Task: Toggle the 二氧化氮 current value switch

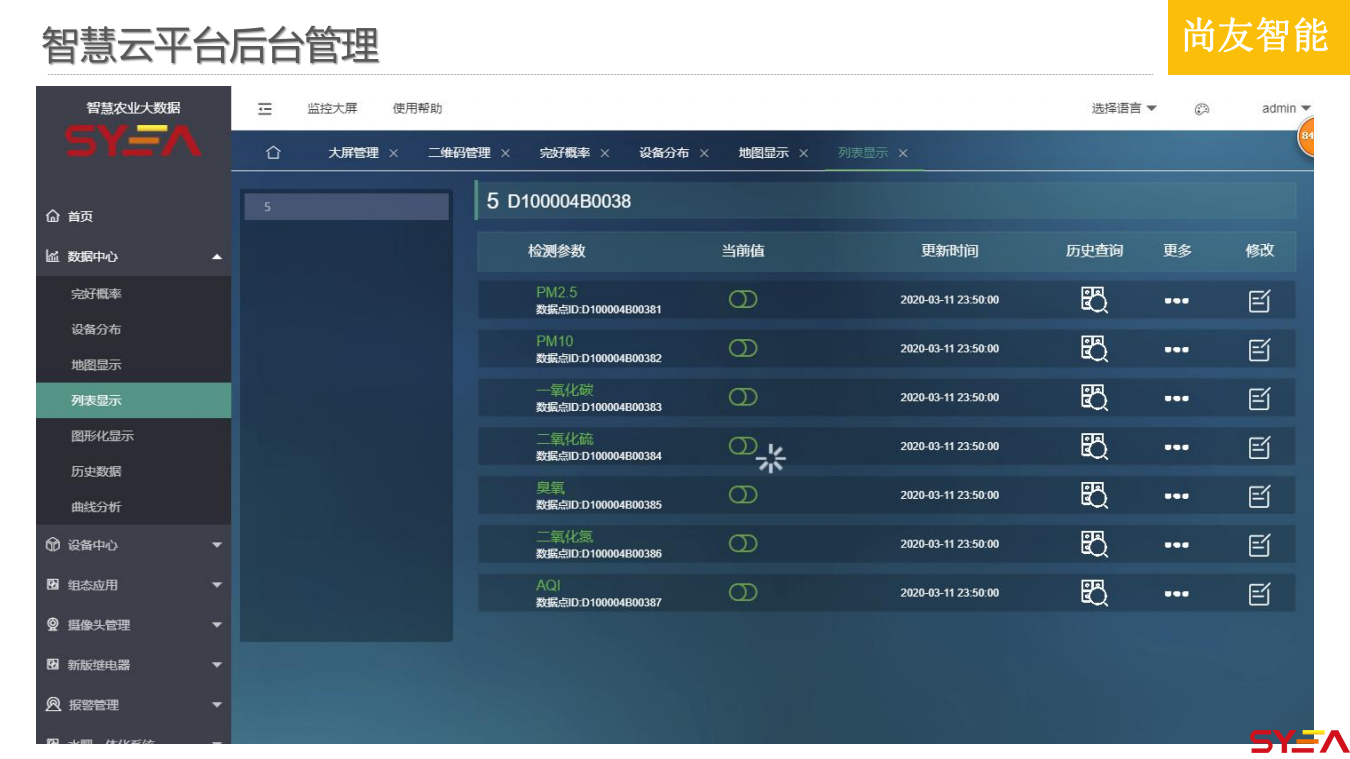Action: 743,543
